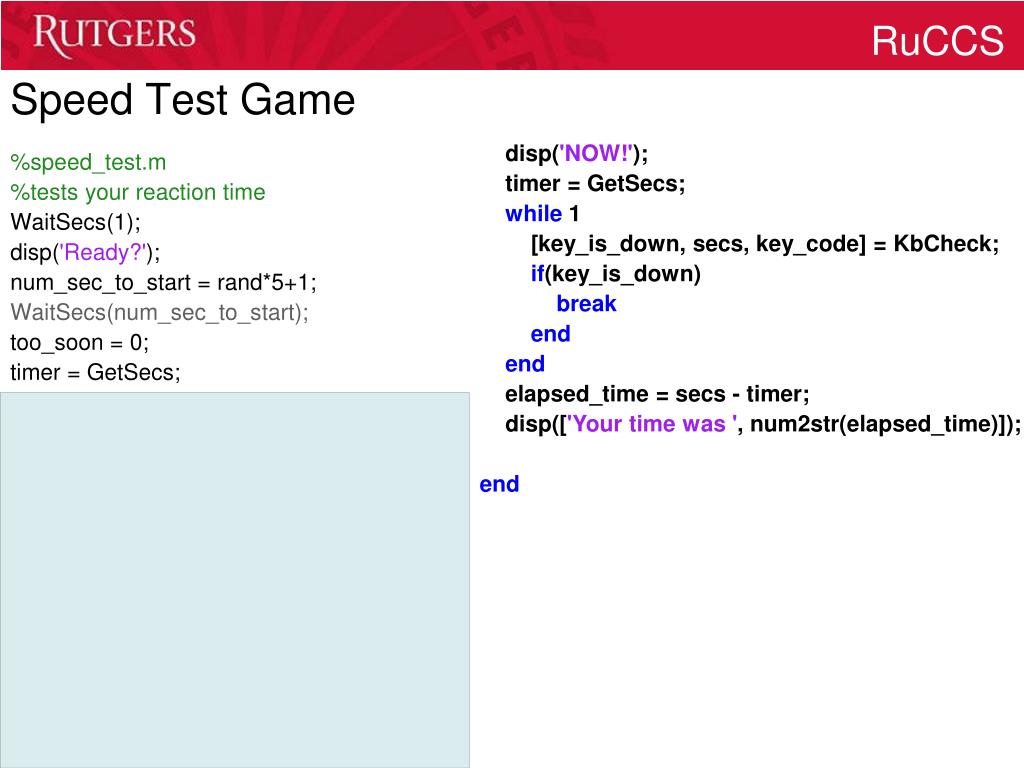Click the 'end' closing the while loop
The width and height of the screenshot is (1024, 768).
click(525, 364)
